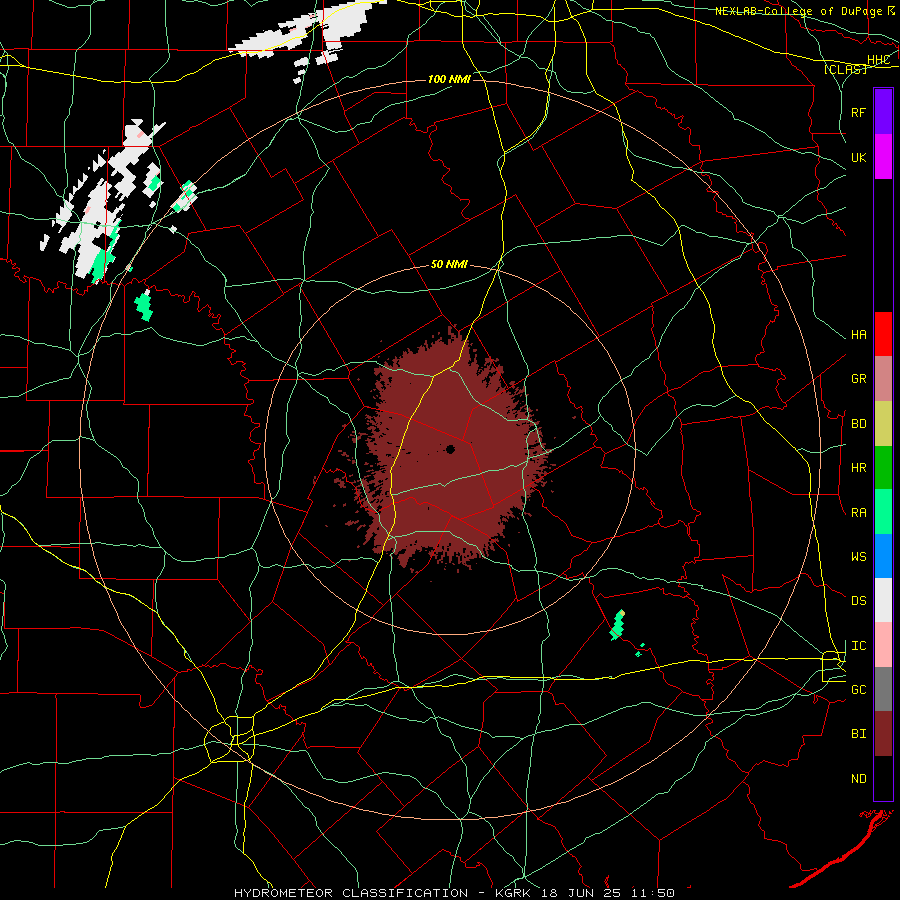Click the "ND" legend label
The width and height of the screenshot is (900, 900).
[858, 779]
